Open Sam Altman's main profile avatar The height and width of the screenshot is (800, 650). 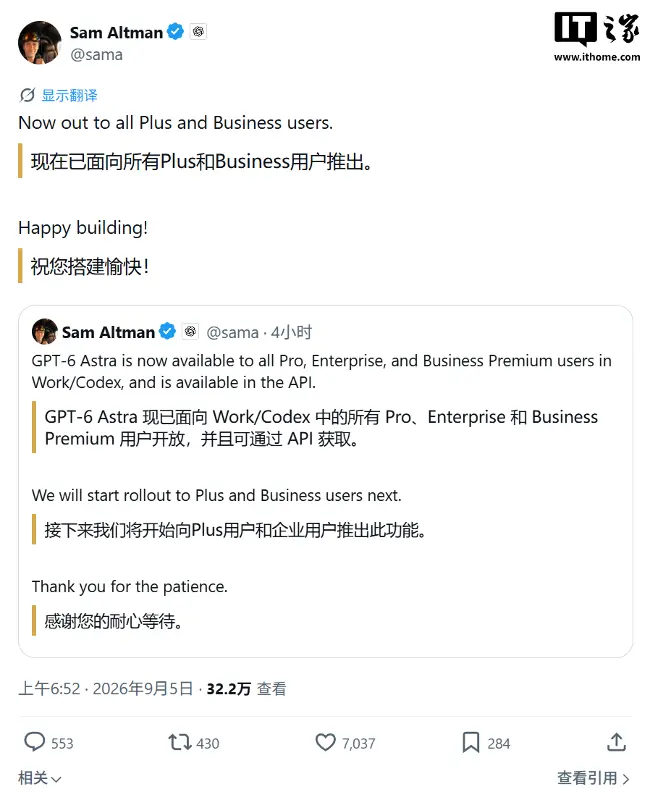tap(40, 43)
